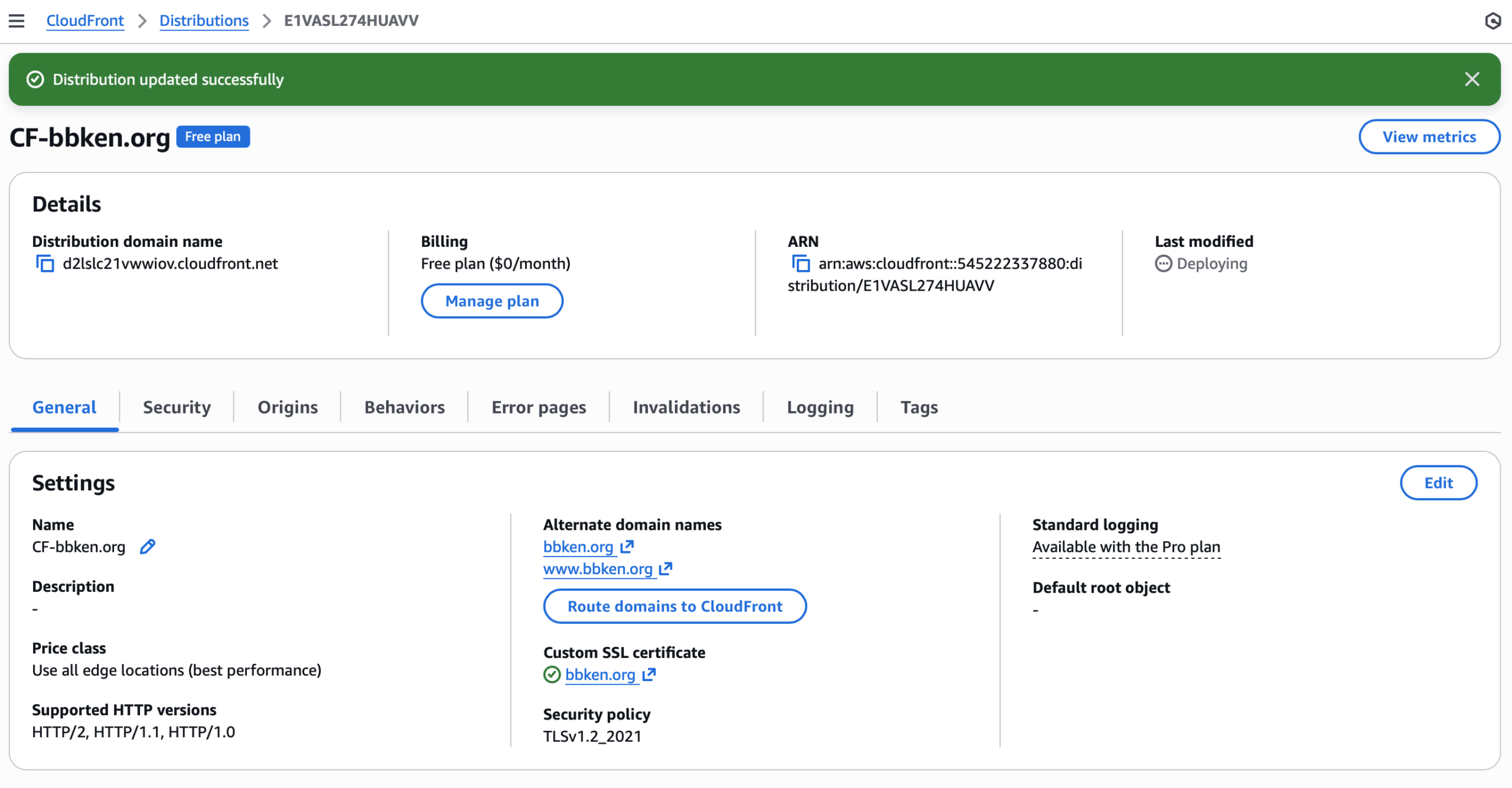Copy the distribution ARN
The image size is (1512, 788).
coord(800,263)
